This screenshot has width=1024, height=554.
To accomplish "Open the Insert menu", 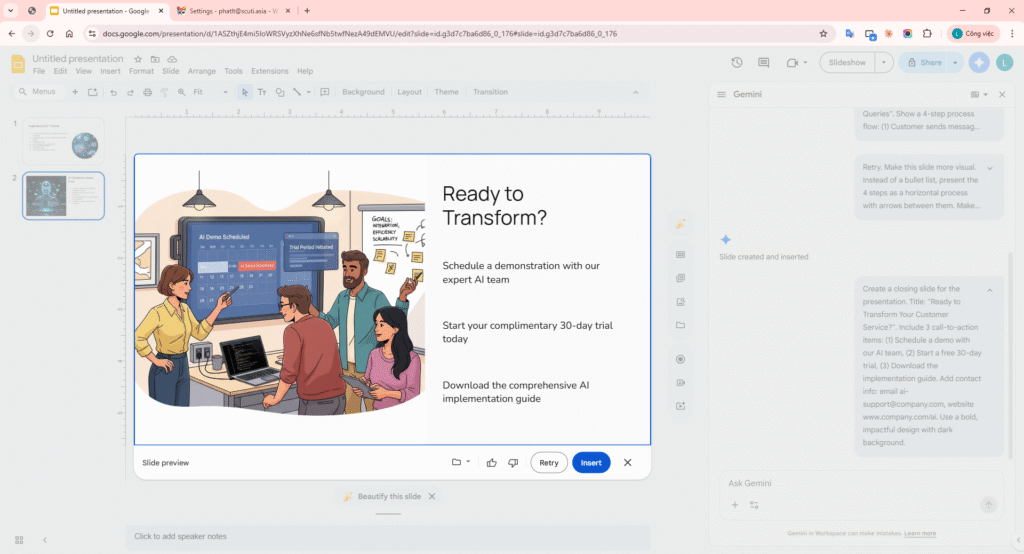I will point(110,72).
